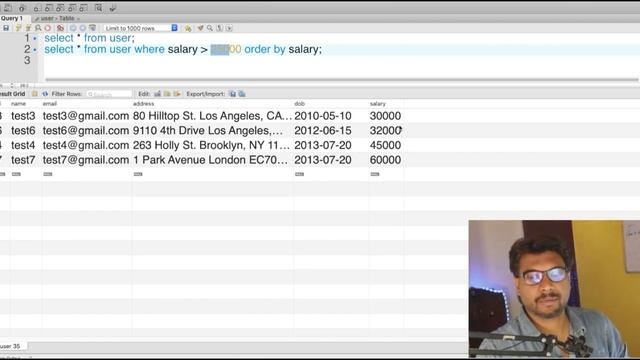Open the 'Limit to 1000 rows' dropdown
The width and height of the screenshot is (640, 360).
(x=140, y=28)
